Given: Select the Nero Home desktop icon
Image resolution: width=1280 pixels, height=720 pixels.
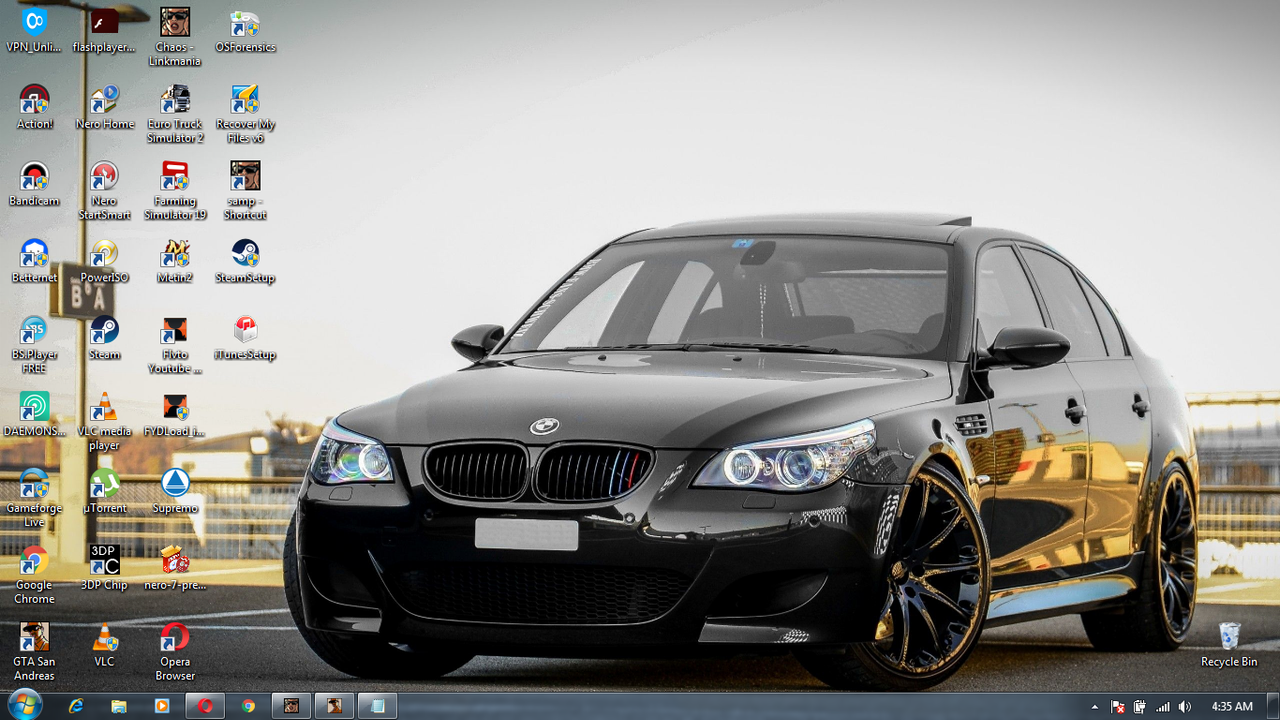Looking at the screenshot, I should [104, 107].
